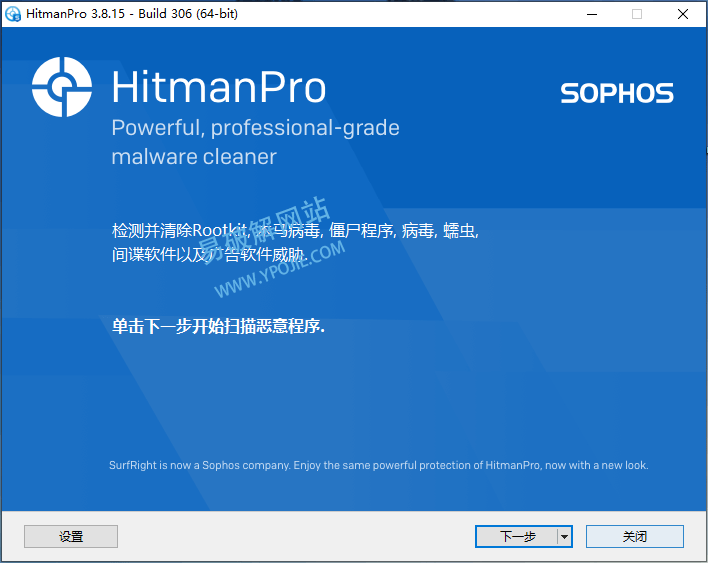Click 下一步 to start scanning

(517, 536)
